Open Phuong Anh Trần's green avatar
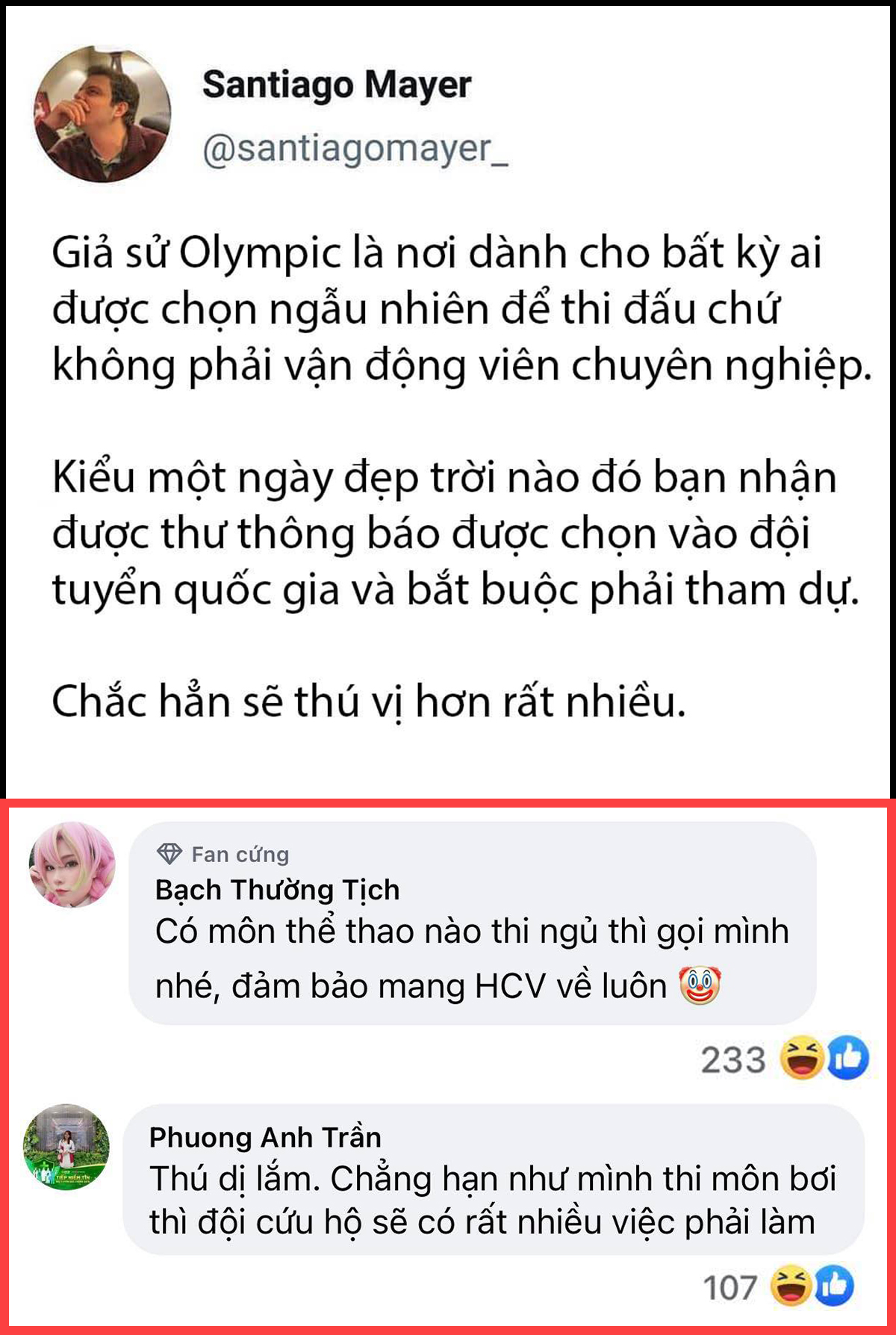Image resolution: width=896 pixels, height=1335 pixels. (66, 1147)
